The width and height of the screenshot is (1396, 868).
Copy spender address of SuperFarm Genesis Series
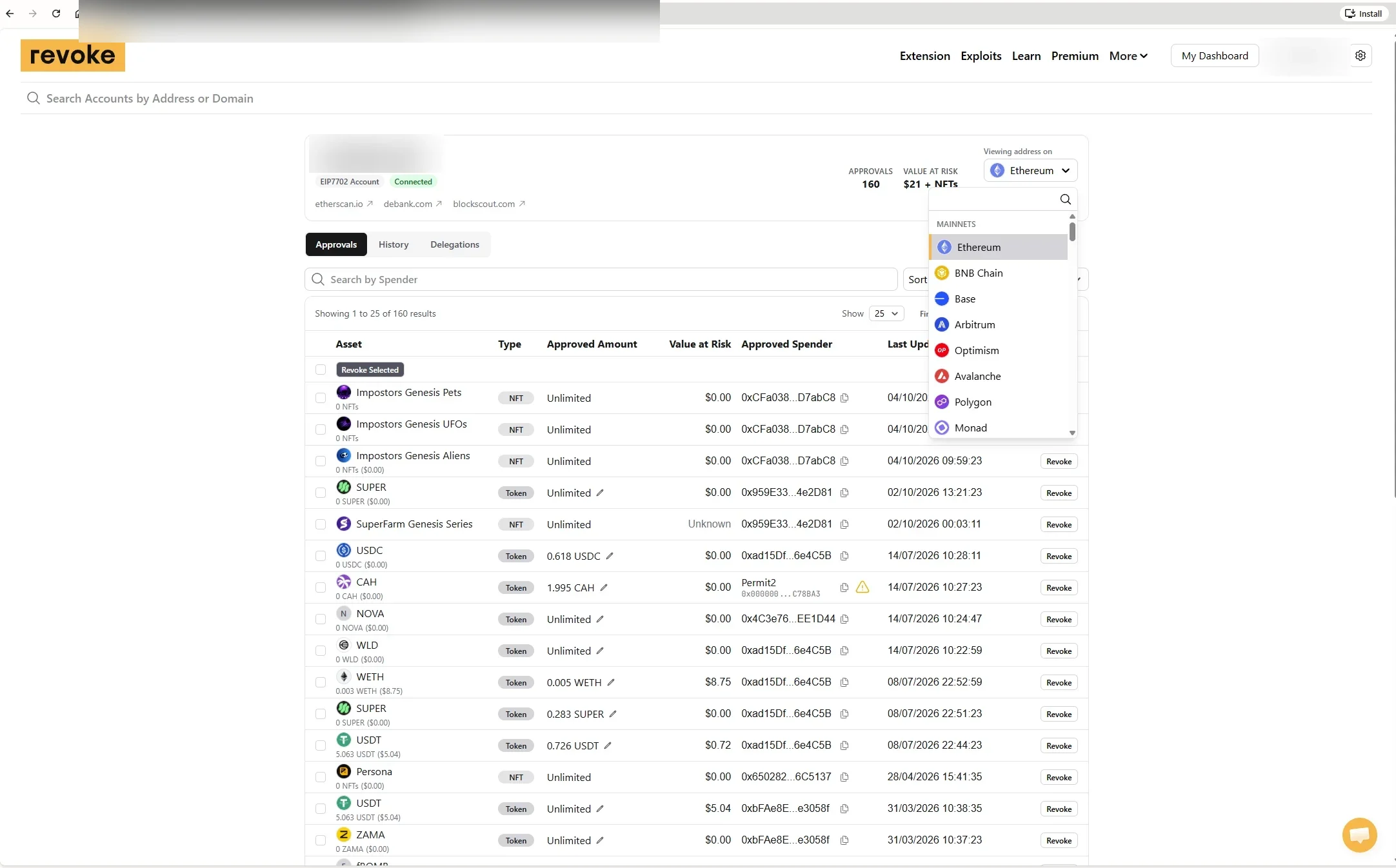844,524
